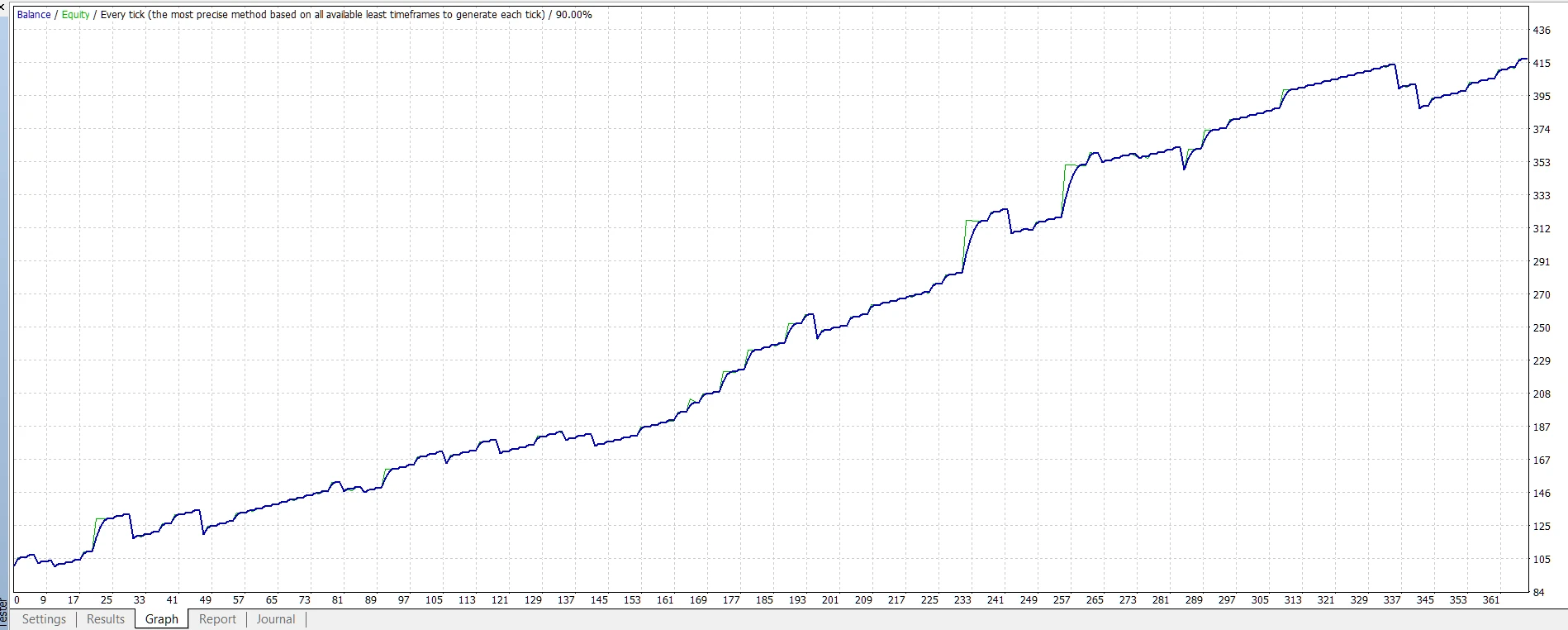Click the 90.00% modelling quality text
This screenshot has height=630, width=1568.
[574, 15]
